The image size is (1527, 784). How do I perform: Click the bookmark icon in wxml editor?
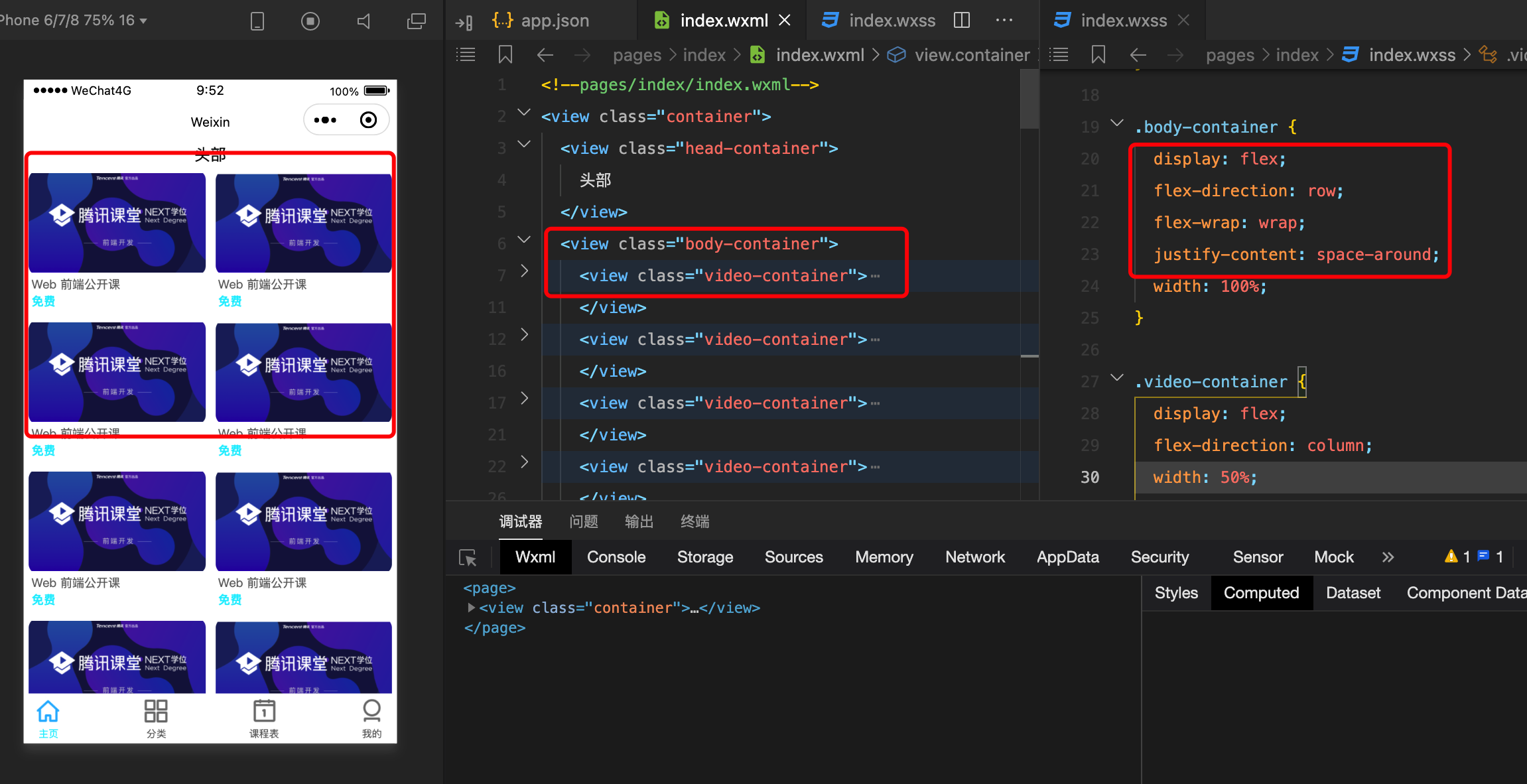pos(505,54)
